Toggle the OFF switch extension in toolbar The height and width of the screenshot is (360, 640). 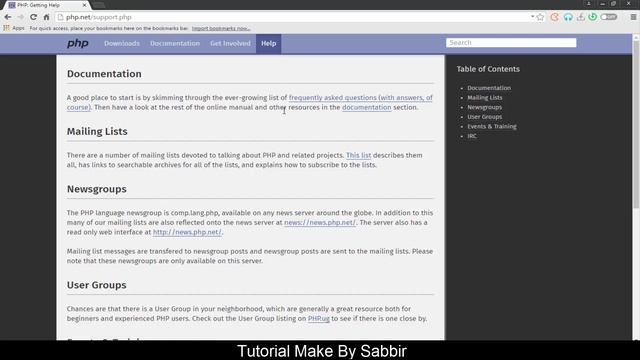pyautogui.click(x=609, y=17)
